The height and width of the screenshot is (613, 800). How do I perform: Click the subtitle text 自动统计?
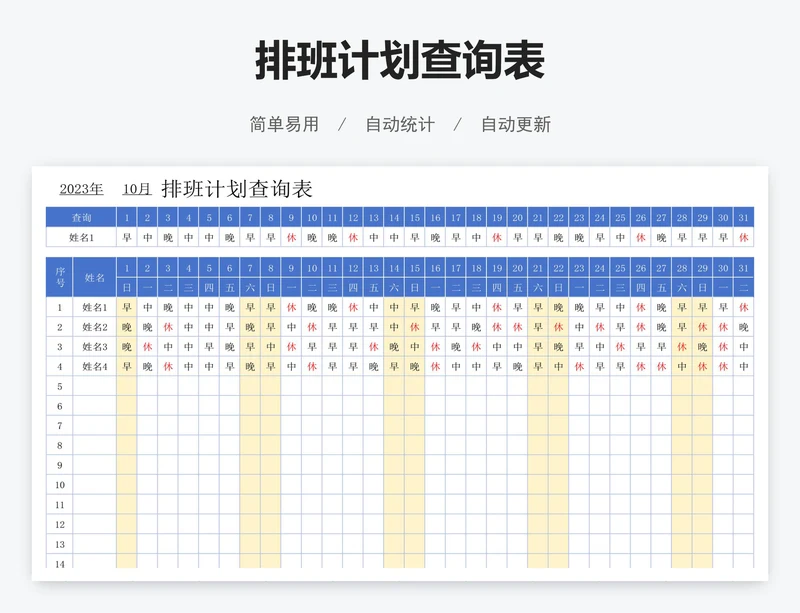pos(400,124)
